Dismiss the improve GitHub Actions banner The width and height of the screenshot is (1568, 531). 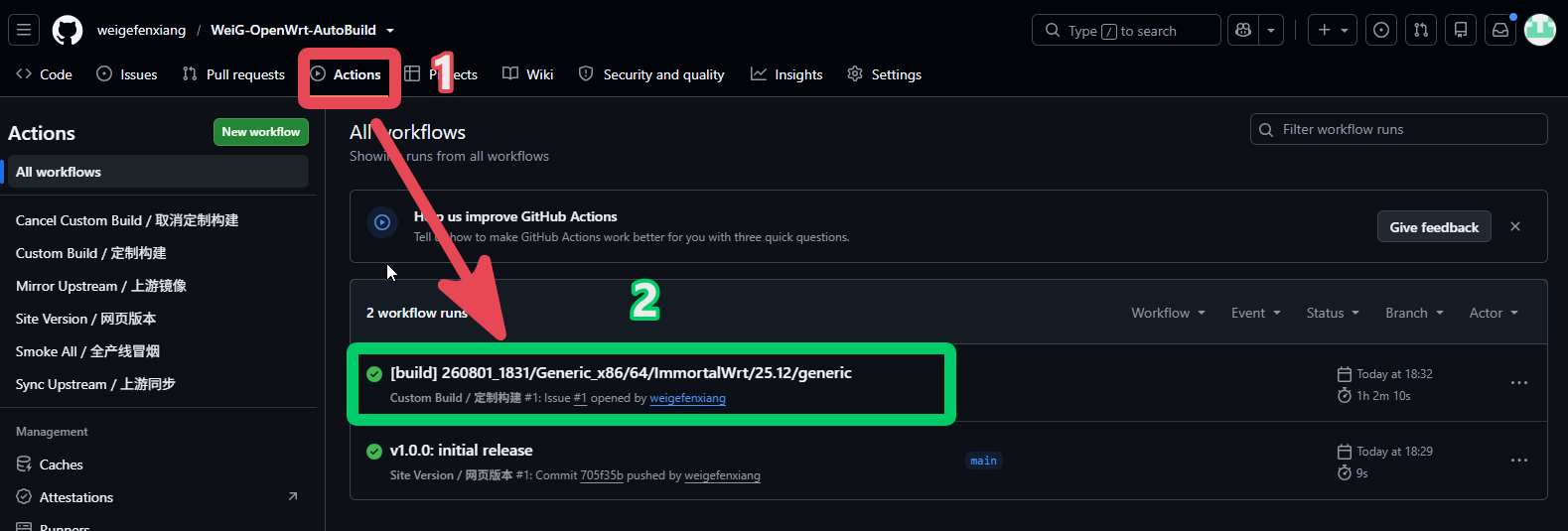coord(1515,226)
